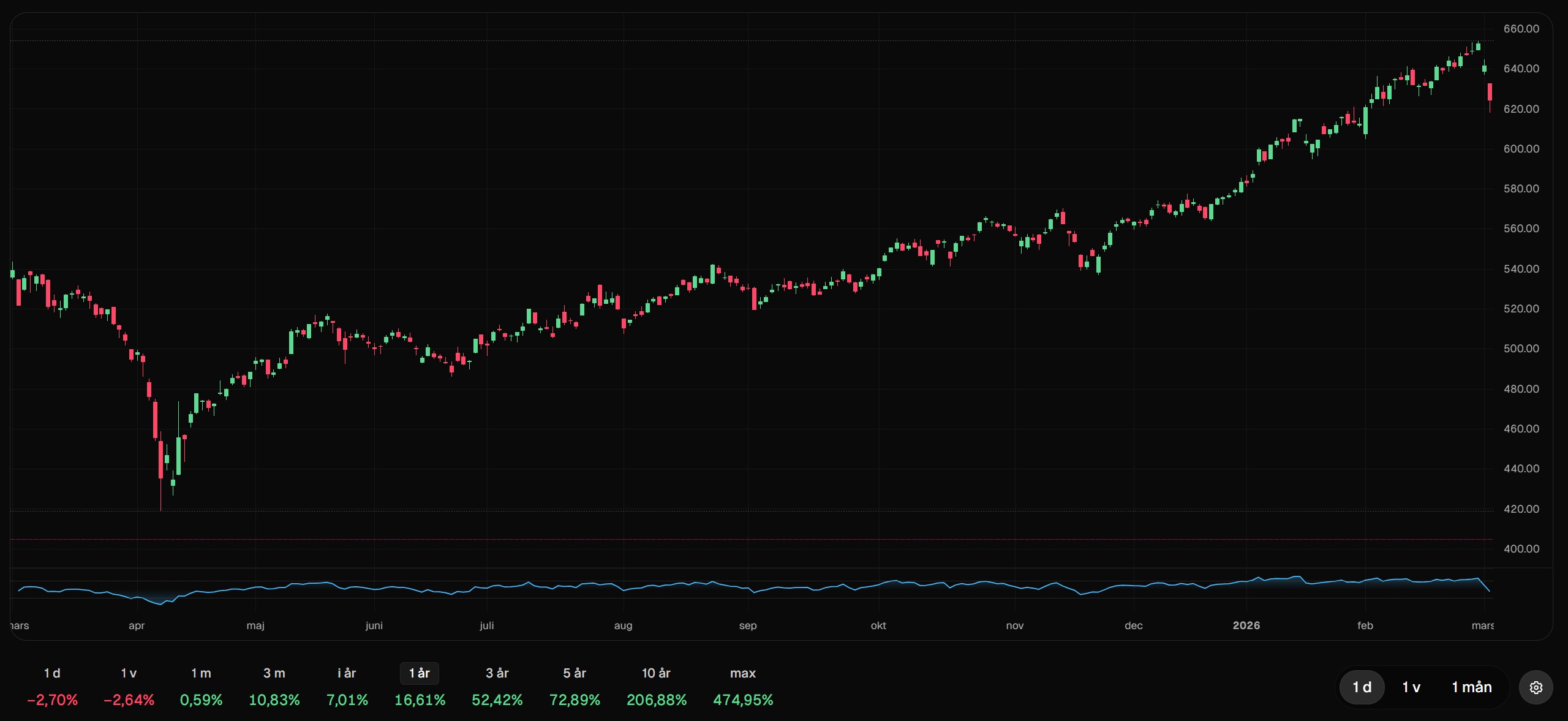Select the 1 d time range

click(x=52, y=673)
